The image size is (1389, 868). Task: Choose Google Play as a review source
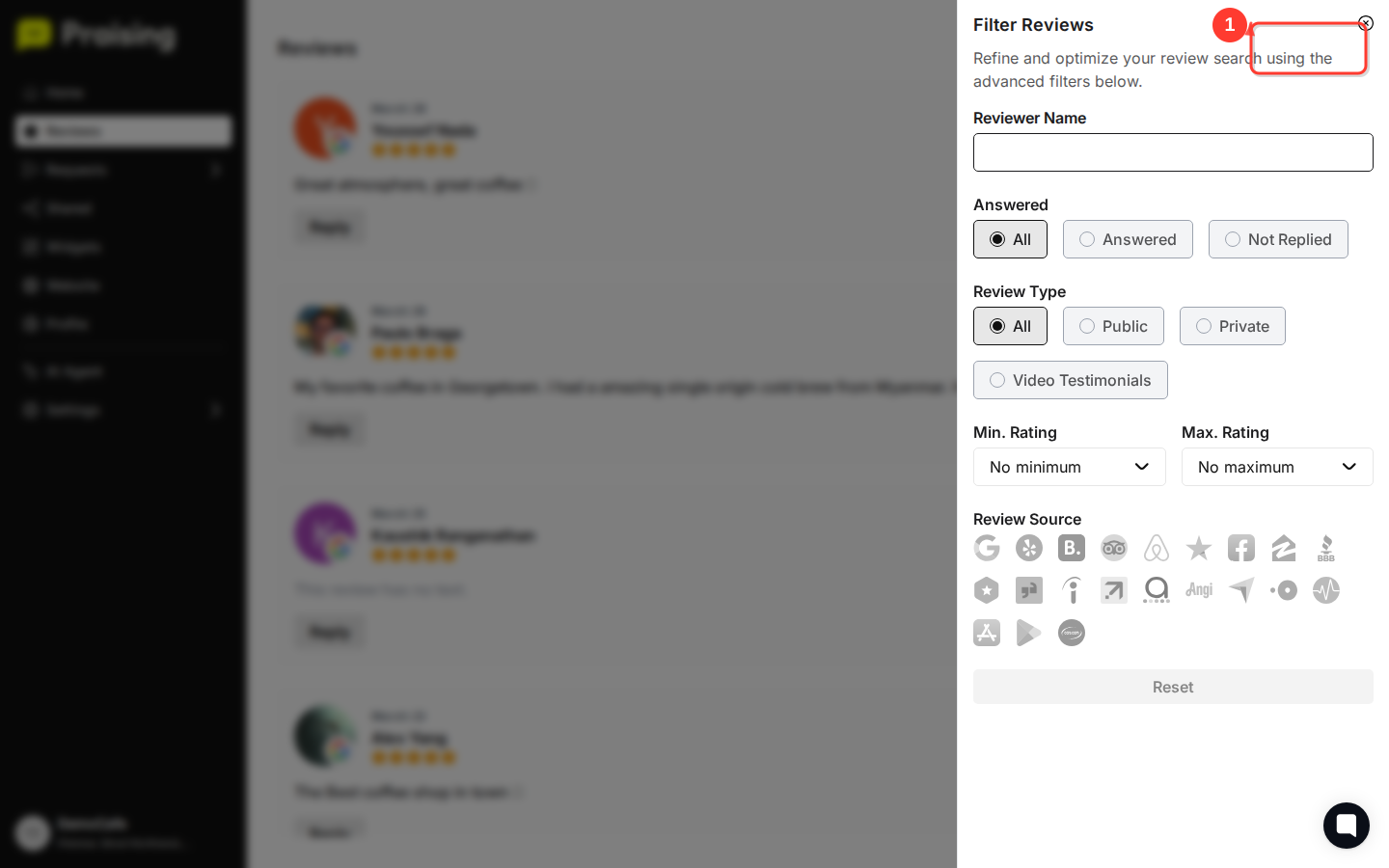point(1029,633)
